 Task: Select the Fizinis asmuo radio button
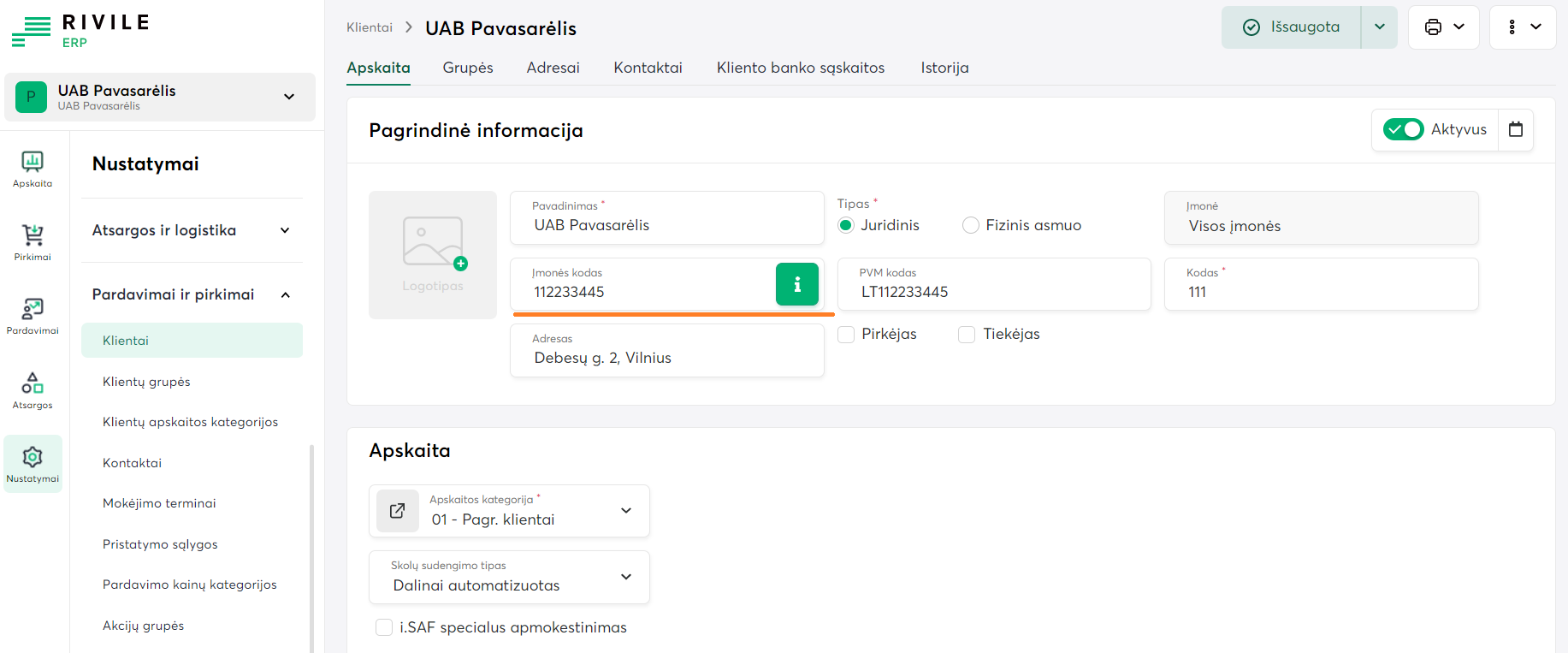pos(971,225)
